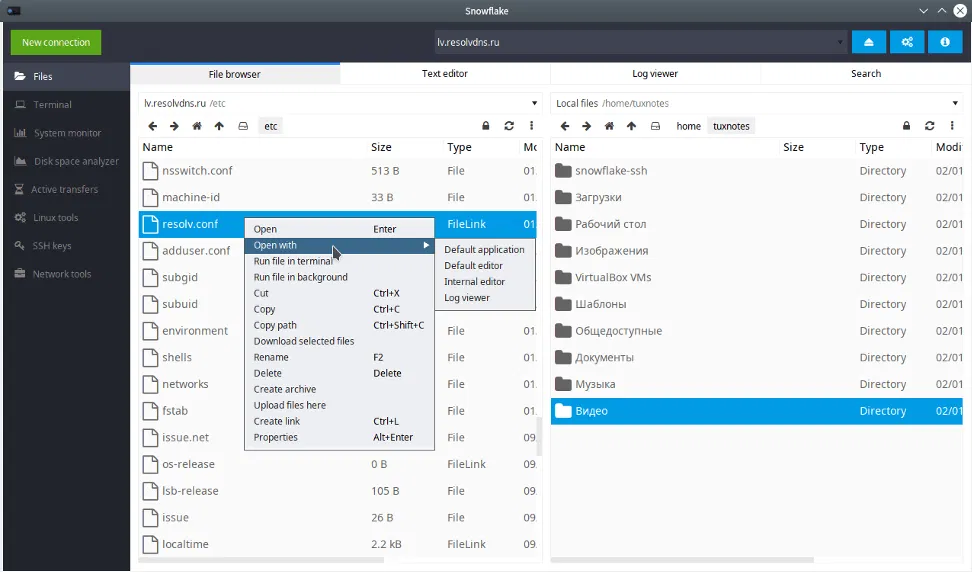Viewport: 972px width, 572px height.
Task: Open Active transfers from the sidebar
Action: pos(66,189)
